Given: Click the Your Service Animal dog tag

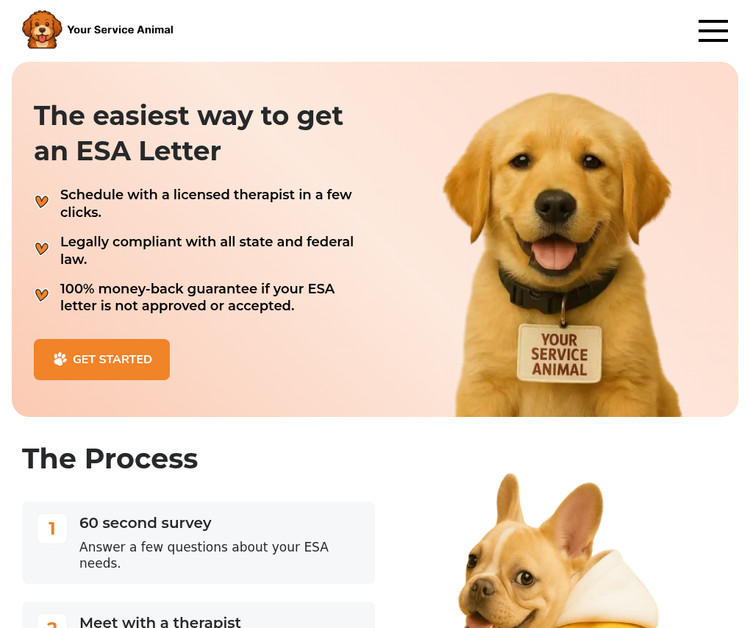Looking at the screenshot, I should click(559, 354).
